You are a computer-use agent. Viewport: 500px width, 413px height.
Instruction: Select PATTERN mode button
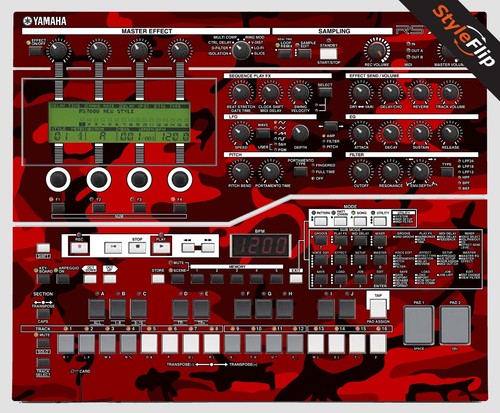(321, 220)
